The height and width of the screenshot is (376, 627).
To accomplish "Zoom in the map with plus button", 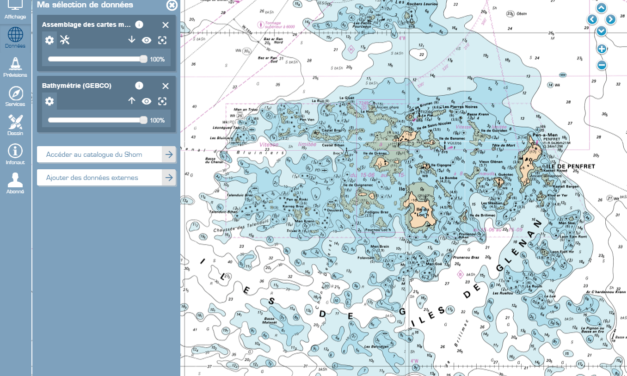I will (602, 49).
